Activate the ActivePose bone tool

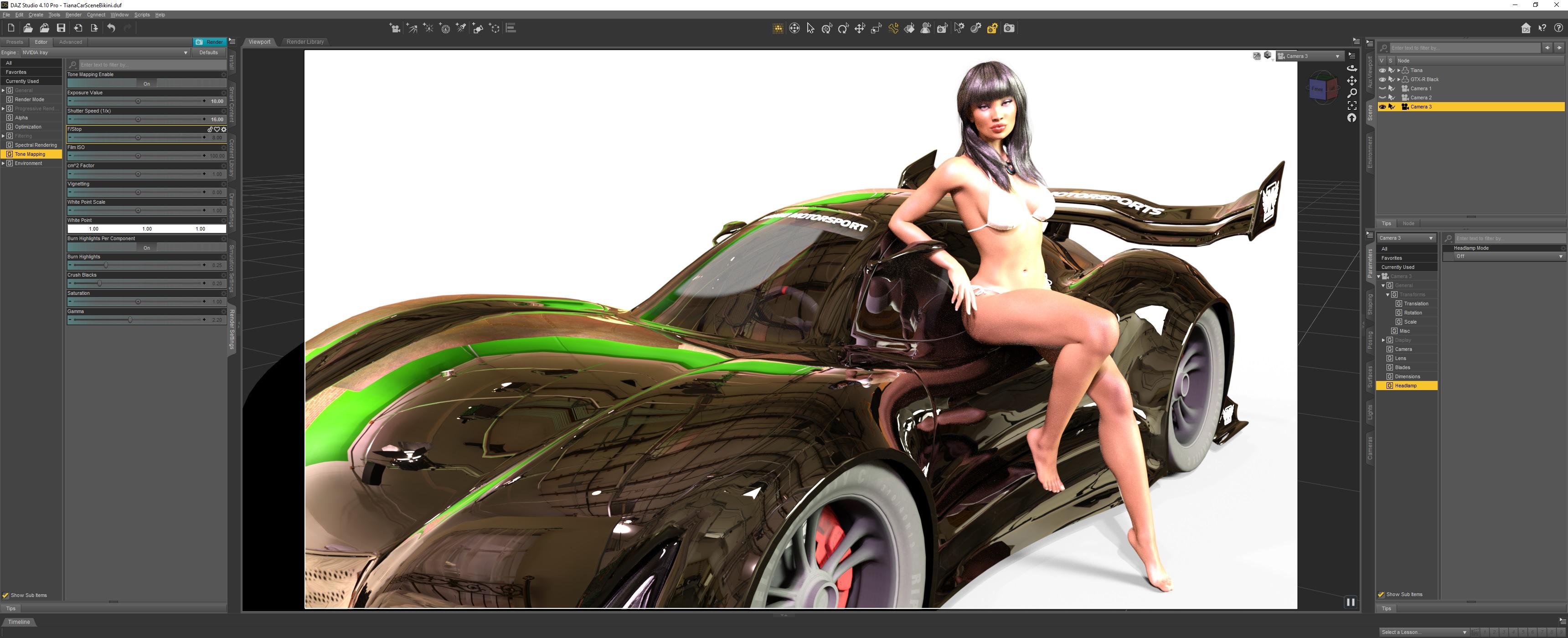[x=893, y=28]
